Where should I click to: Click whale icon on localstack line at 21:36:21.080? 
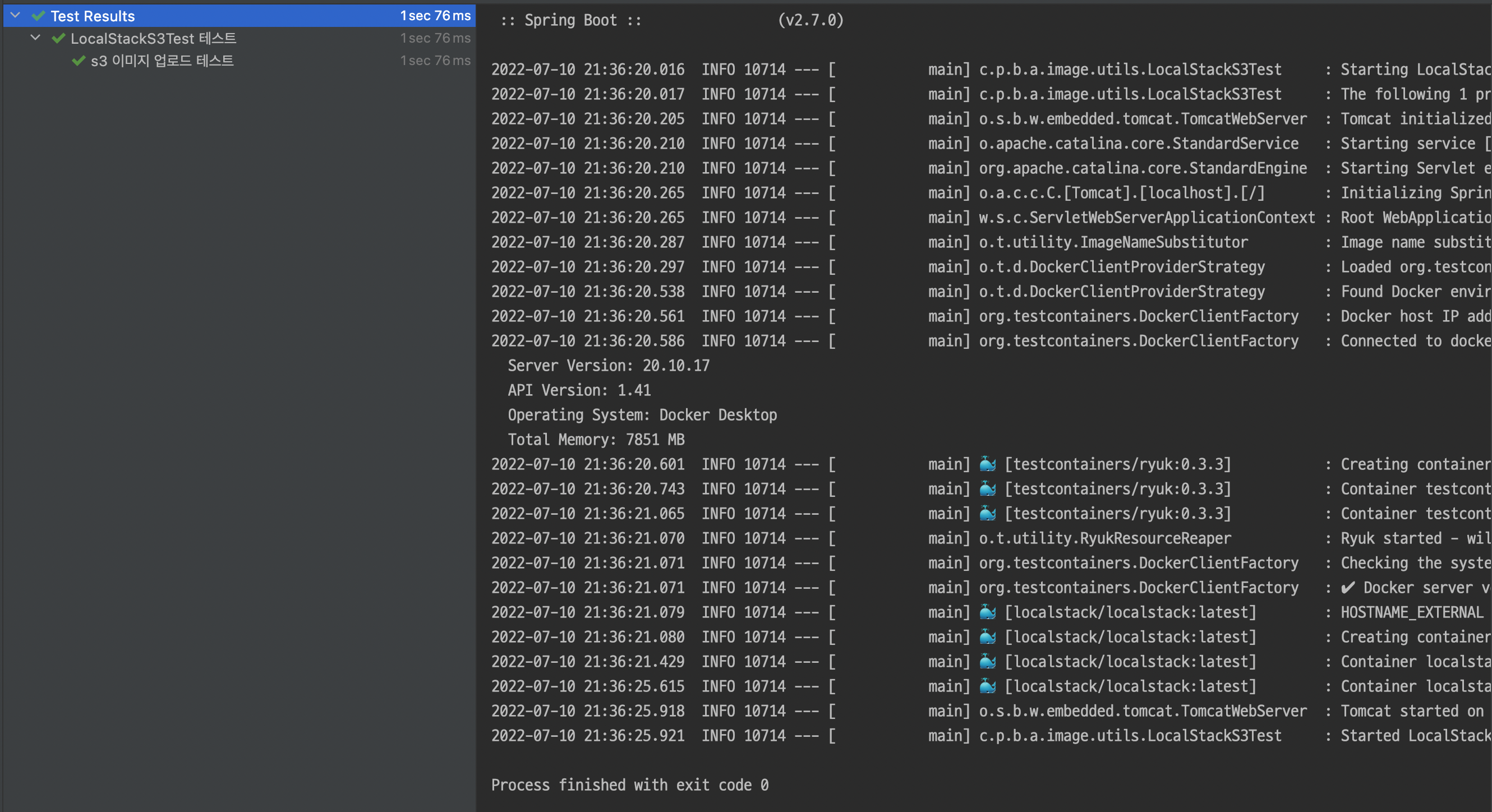coord(988,636)
